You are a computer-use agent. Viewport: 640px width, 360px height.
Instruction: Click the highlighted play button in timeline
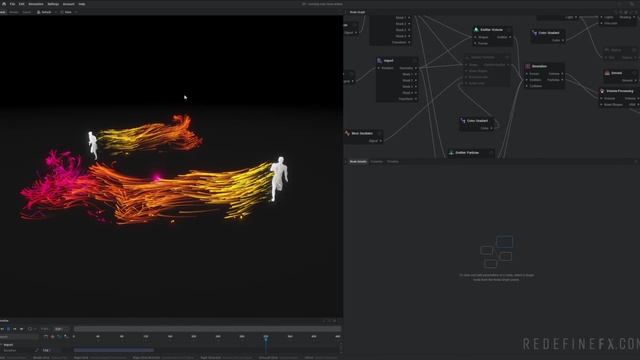[9, 329]
